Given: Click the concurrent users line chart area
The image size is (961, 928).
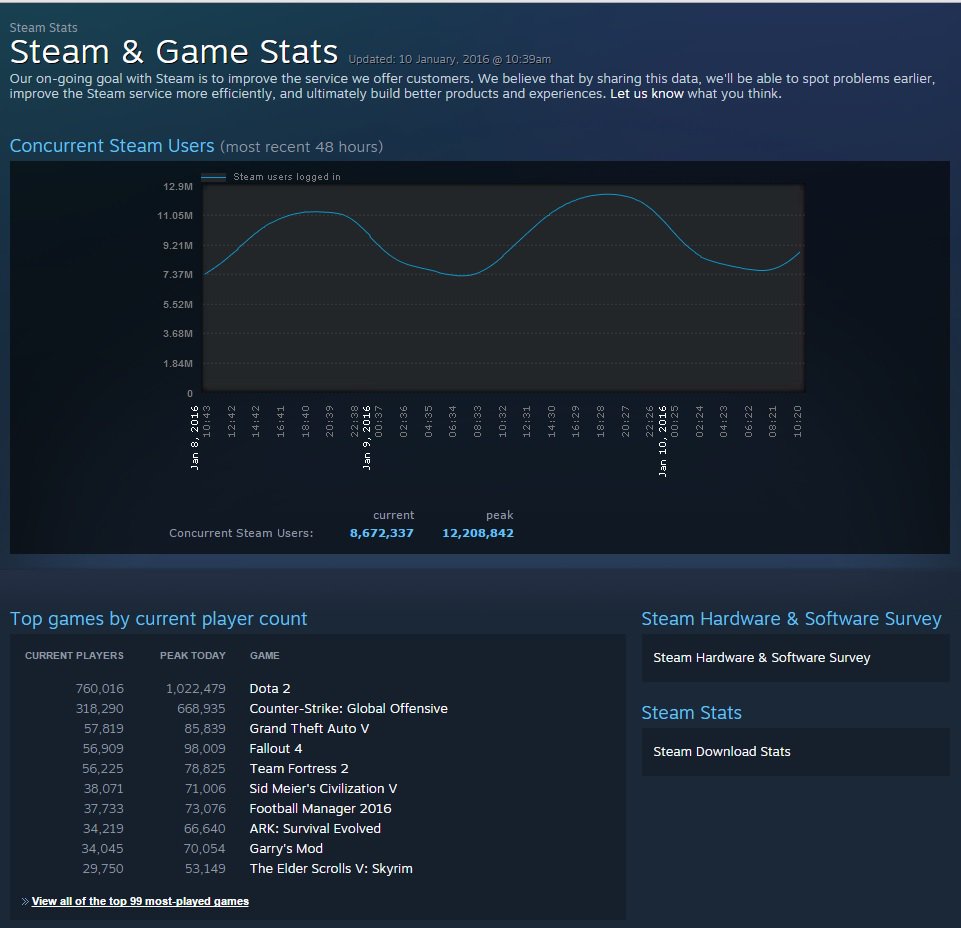Looking at the screenshot, I should point(503,287).
